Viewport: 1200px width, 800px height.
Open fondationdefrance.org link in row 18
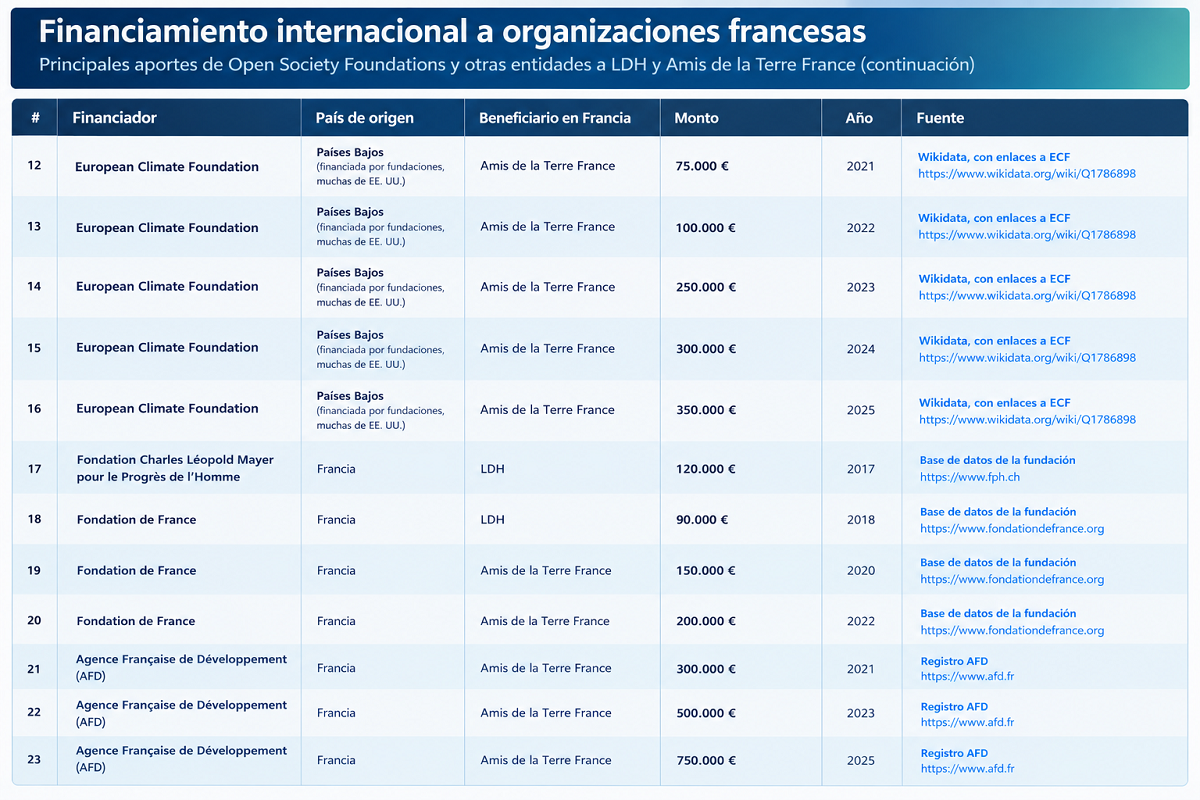[x=1012, y=528]
